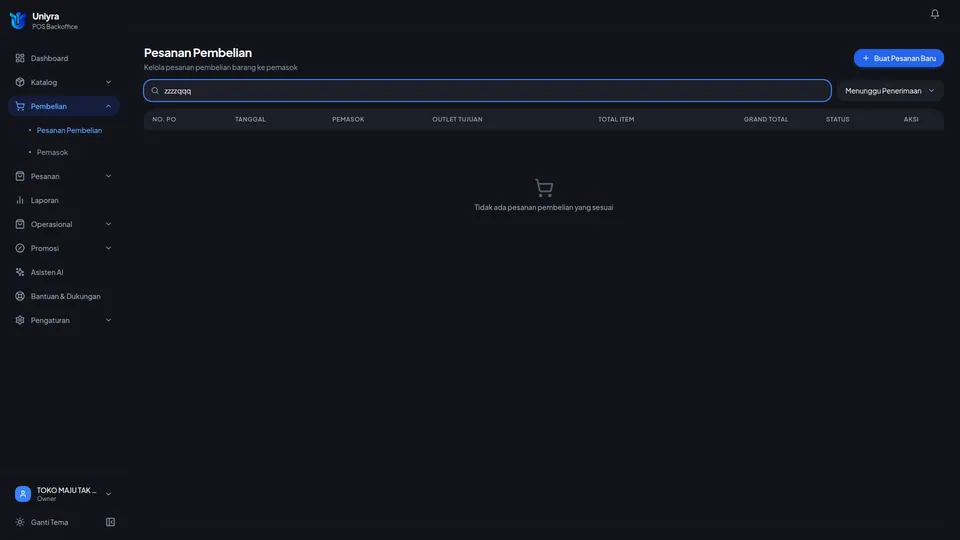Open Laporan menu item
960x540 pixels.
(x=64, y=200)
